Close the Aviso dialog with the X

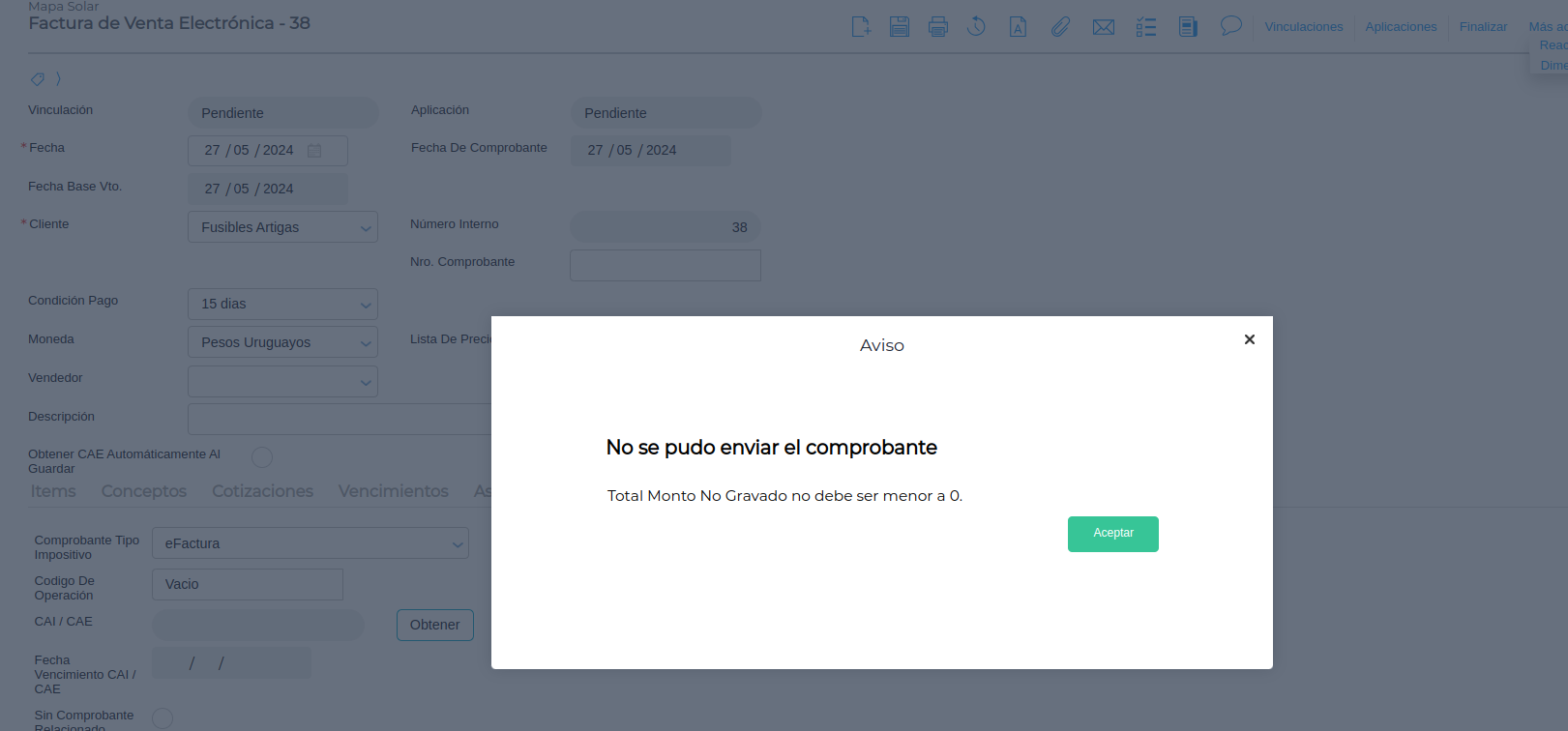(1250, 339)
